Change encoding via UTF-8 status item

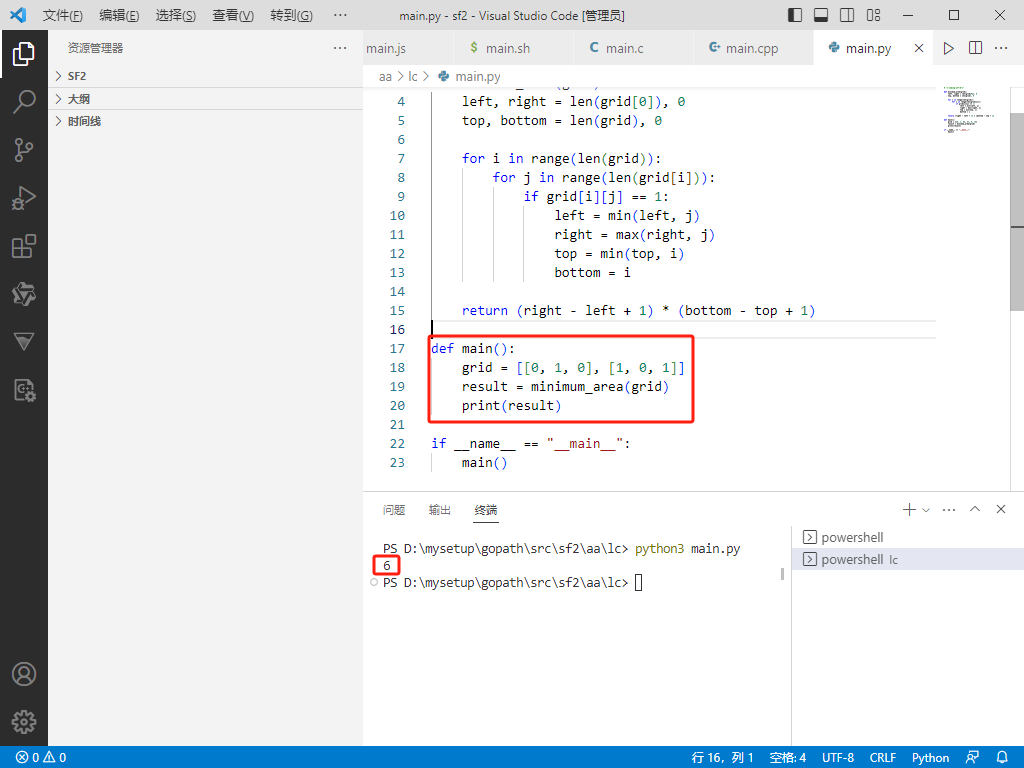[838, 757]
